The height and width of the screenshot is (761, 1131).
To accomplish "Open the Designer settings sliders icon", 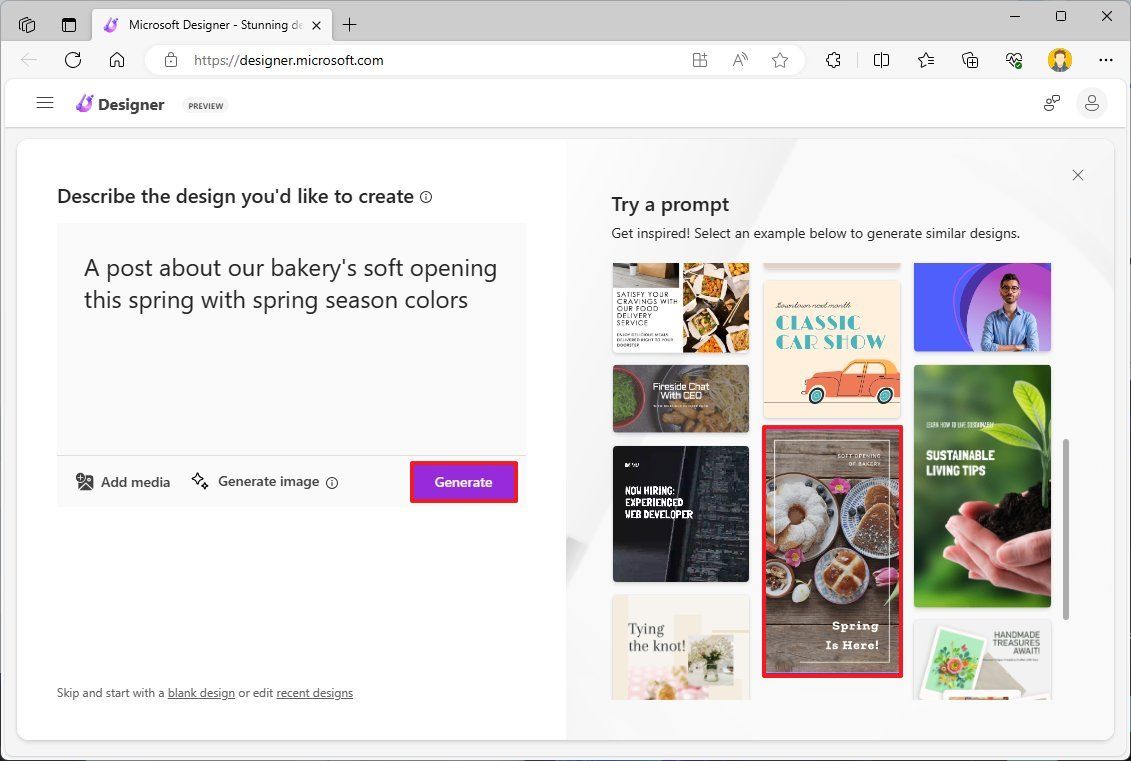I will (1051, 102).
